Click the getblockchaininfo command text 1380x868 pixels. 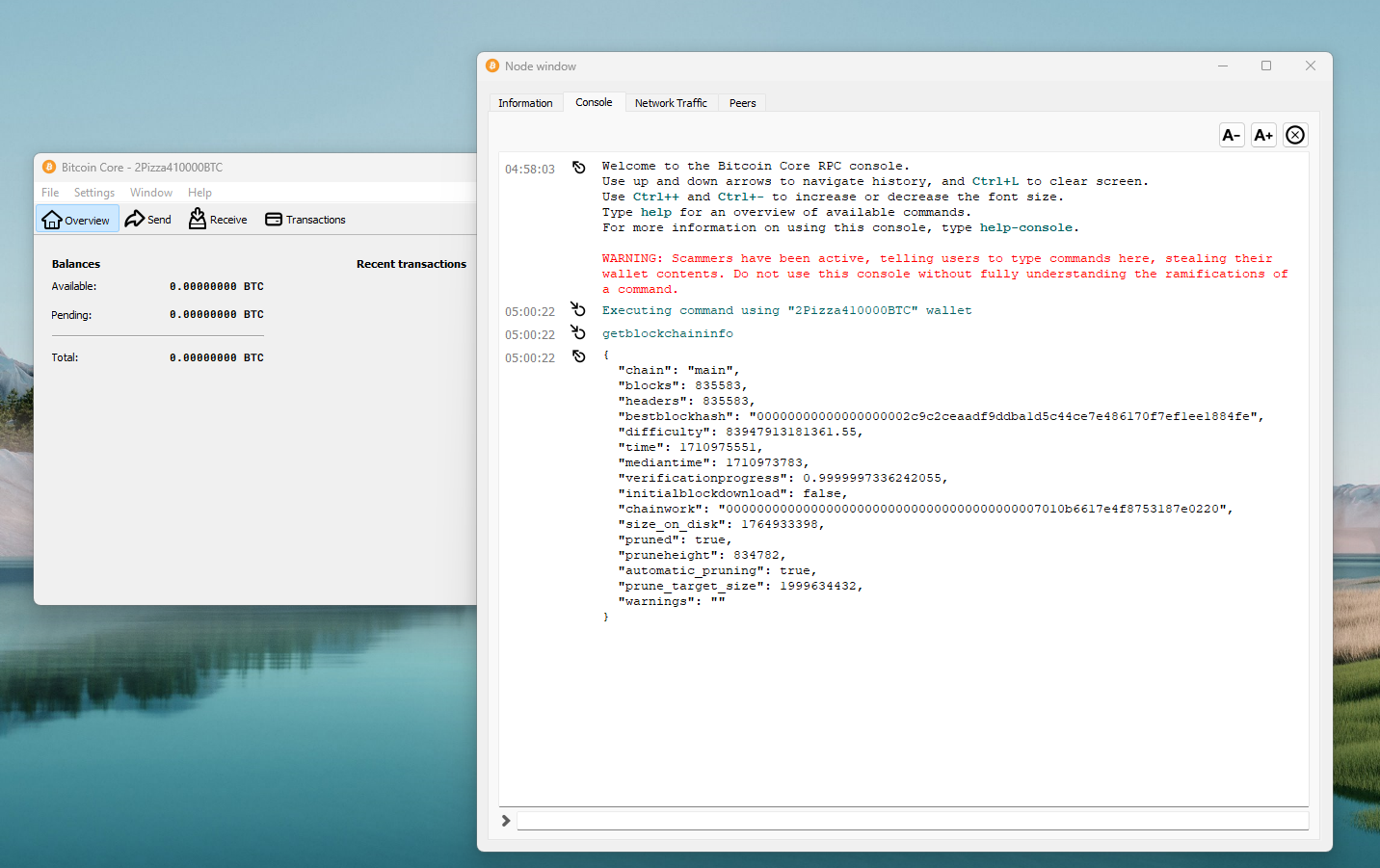(x=668, y=333)
